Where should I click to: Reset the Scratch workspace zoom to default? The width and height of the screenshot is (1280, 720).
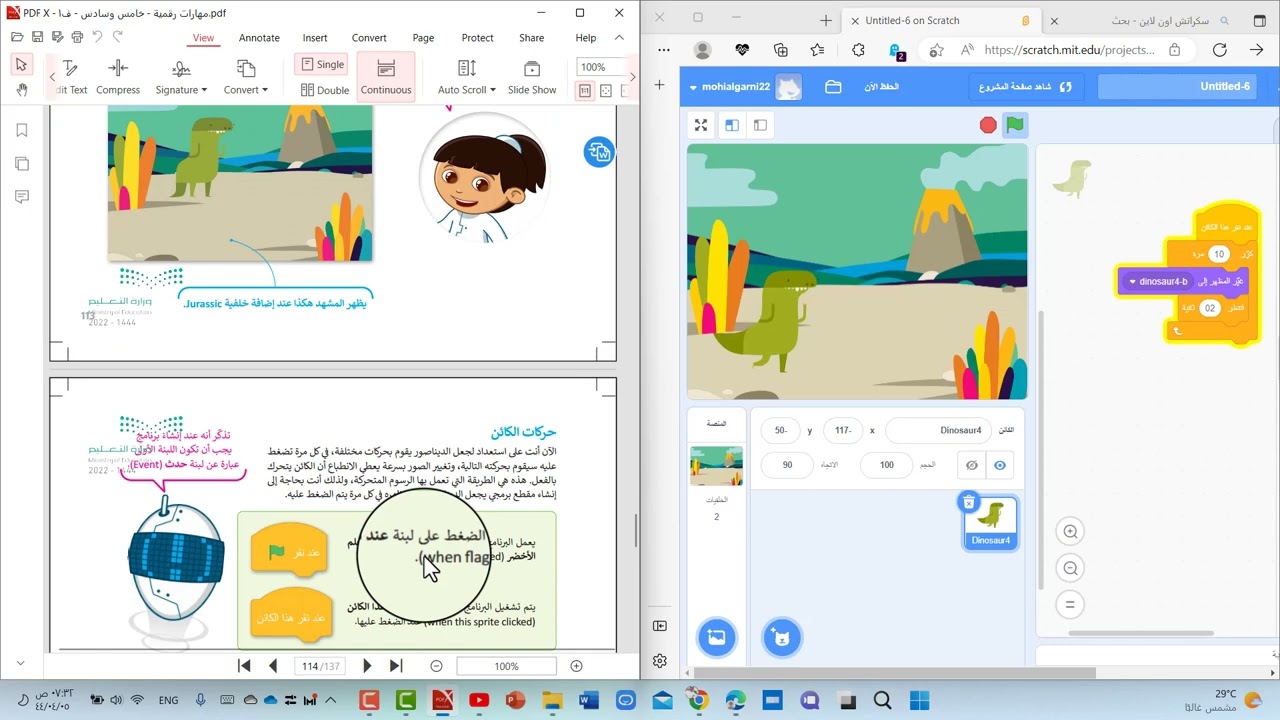tap(1070, 604)
